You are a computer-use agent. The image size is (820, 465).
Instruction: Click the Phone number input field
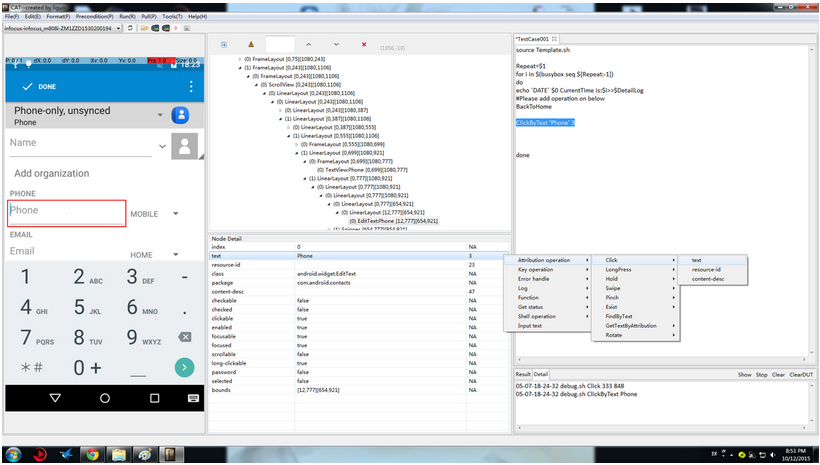66,212
